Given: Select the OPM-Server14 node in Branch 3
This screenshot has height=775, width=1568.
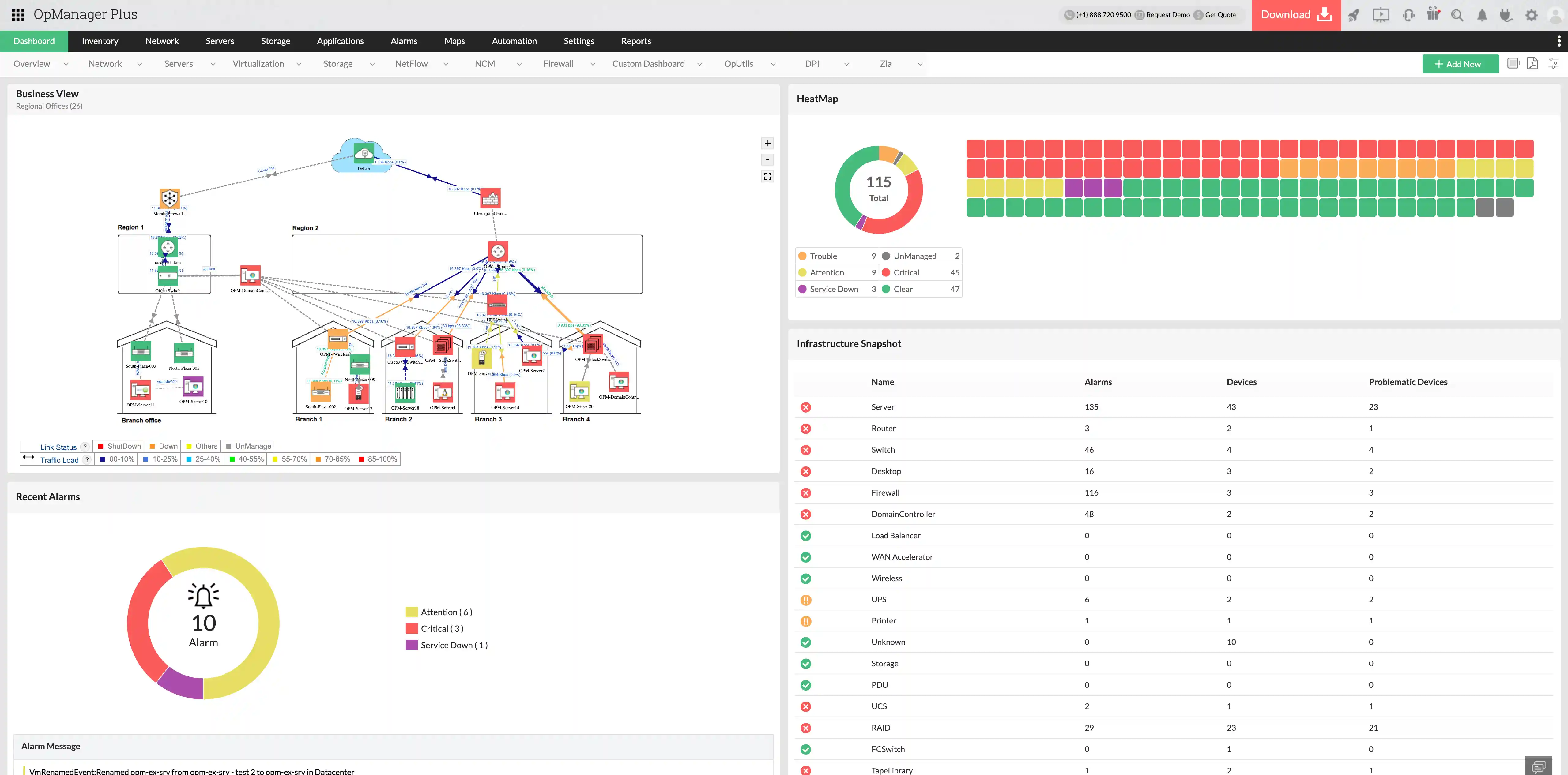Looking at the screenshot, I should click(505, 393).
